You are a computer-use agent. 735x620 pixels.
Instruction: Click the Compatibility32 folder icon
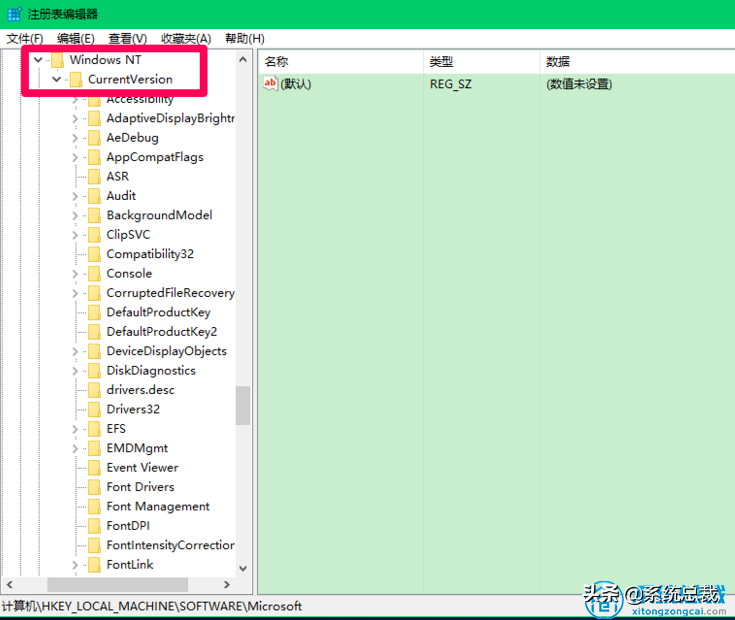[94, 254]
